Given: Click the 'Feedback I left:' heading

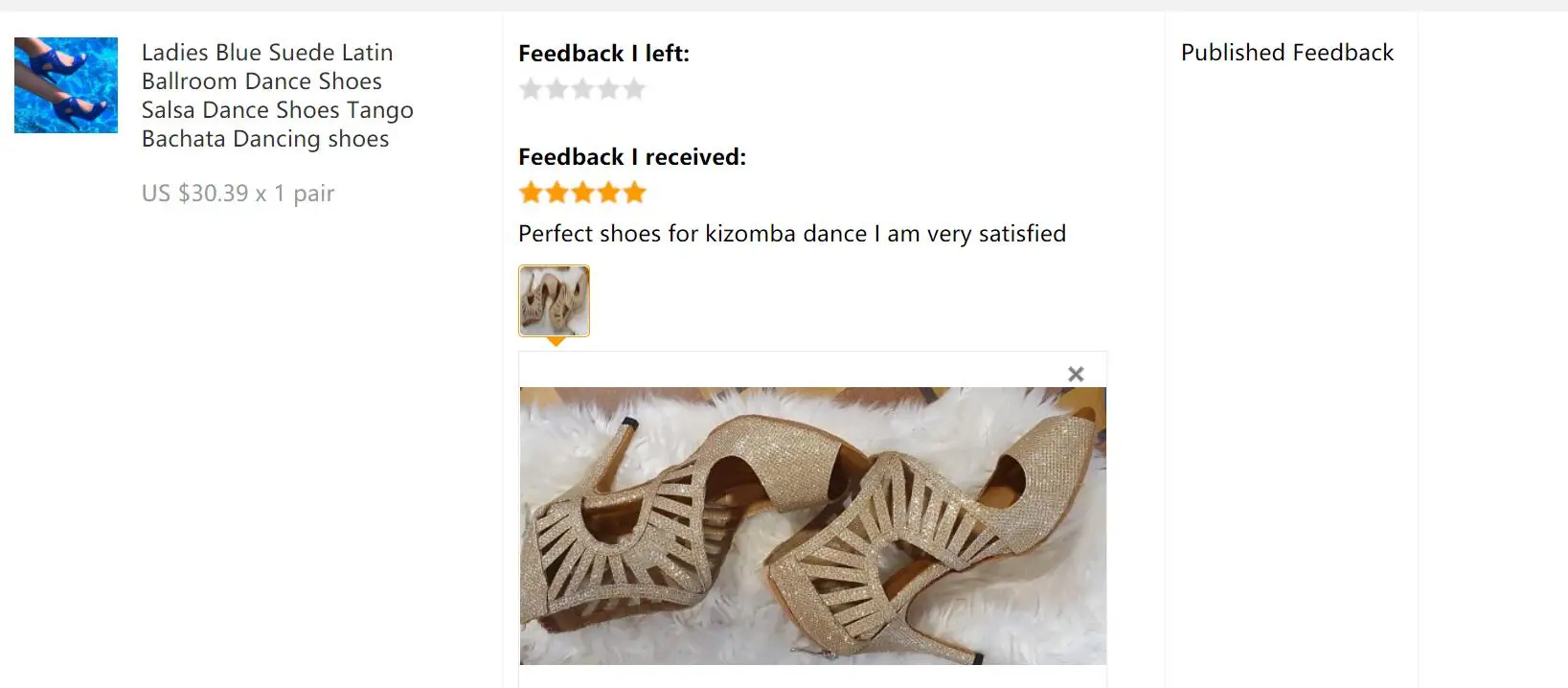Looking at the screenshot, I should point(603,54).
